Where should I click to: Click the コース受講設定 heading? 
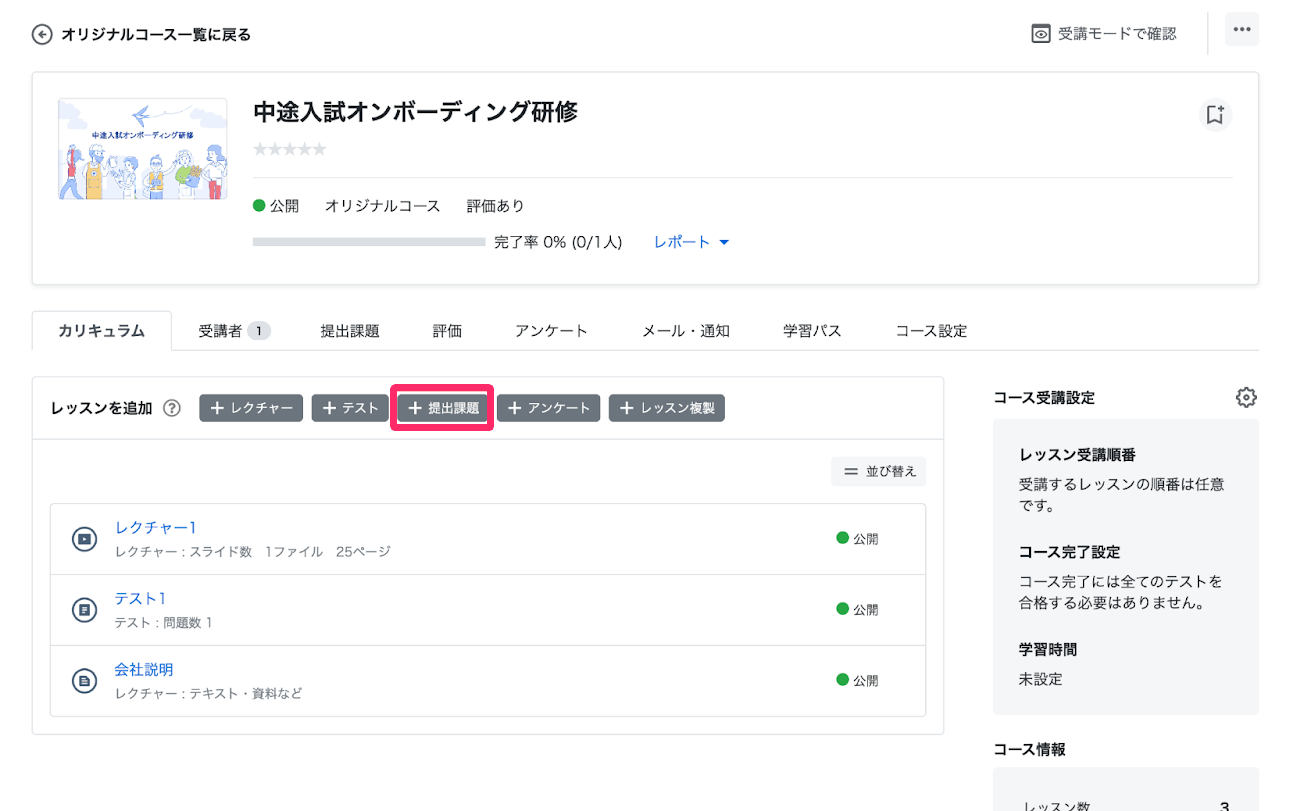pyautogui.click(x=1044, y=398)
